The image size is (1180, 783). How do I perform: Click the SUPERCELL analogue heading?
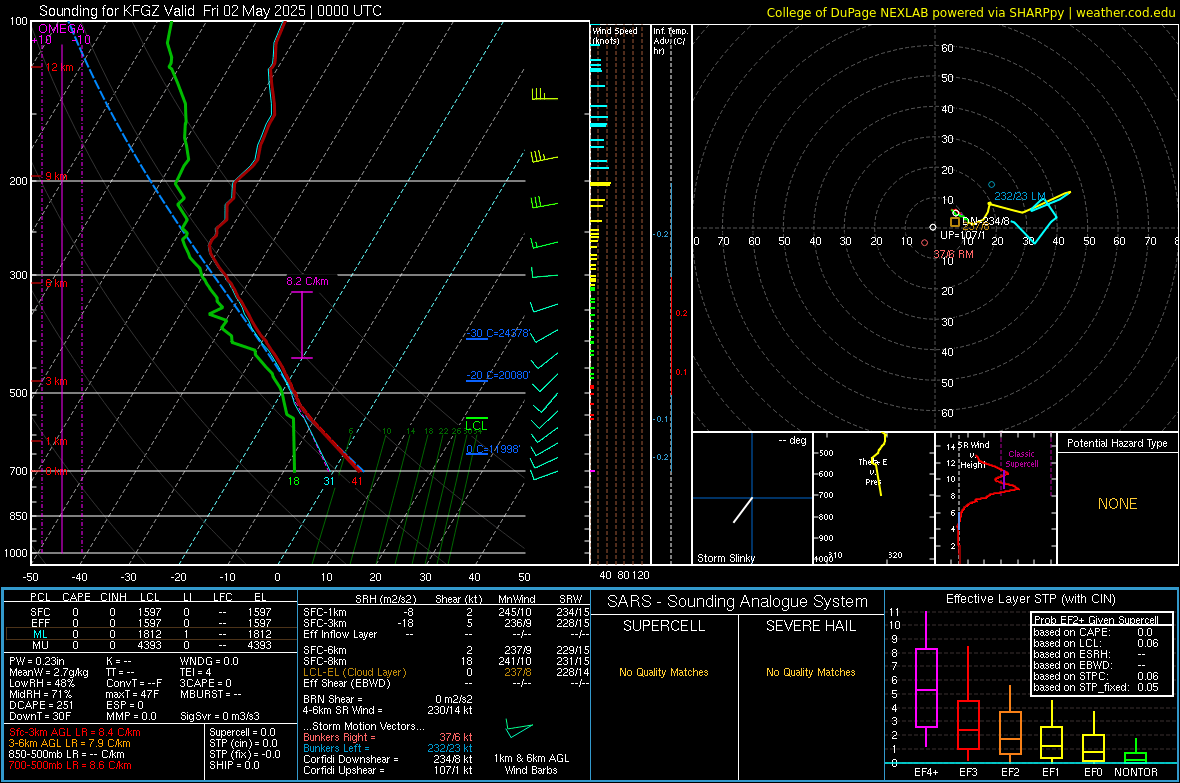pos(664,626)
